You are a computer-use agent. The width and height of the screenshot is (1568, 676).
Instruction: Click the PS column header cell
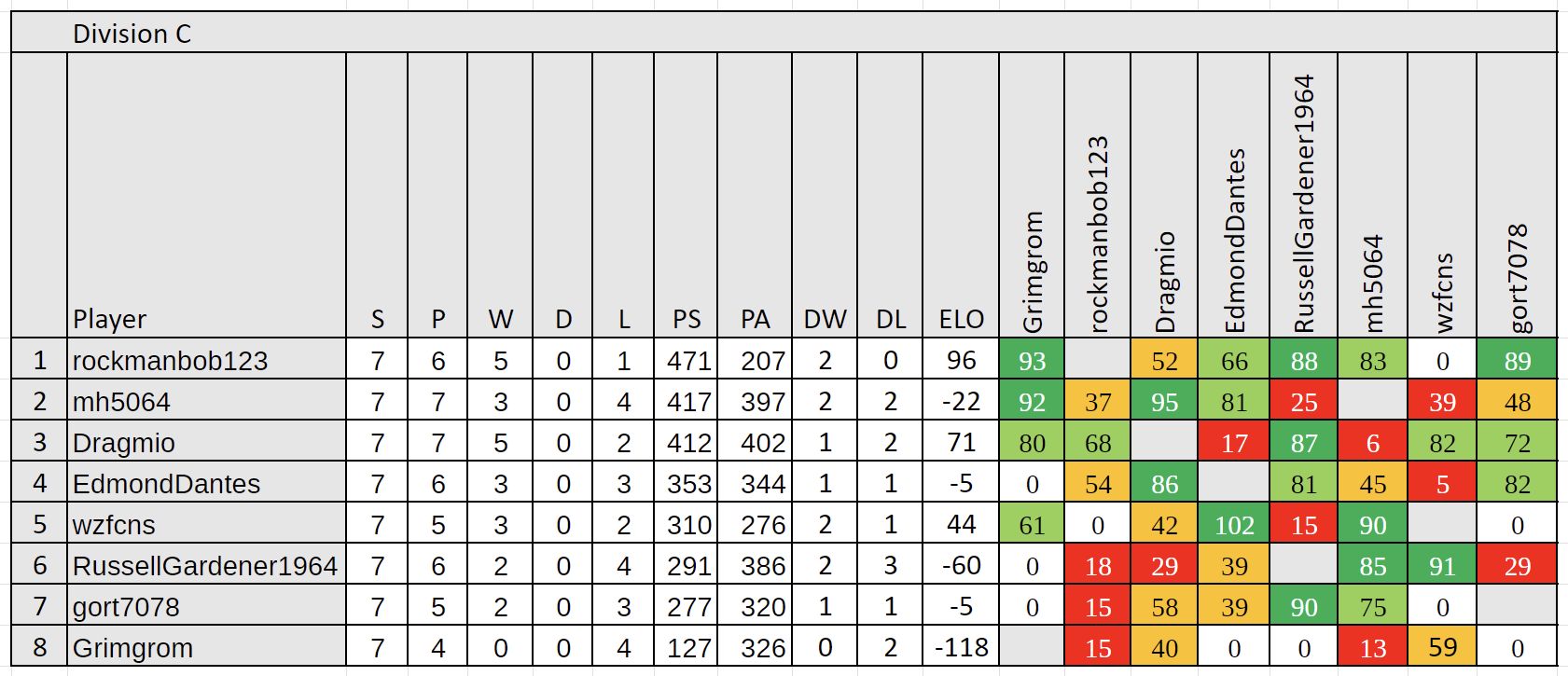(x=687, y=319)
